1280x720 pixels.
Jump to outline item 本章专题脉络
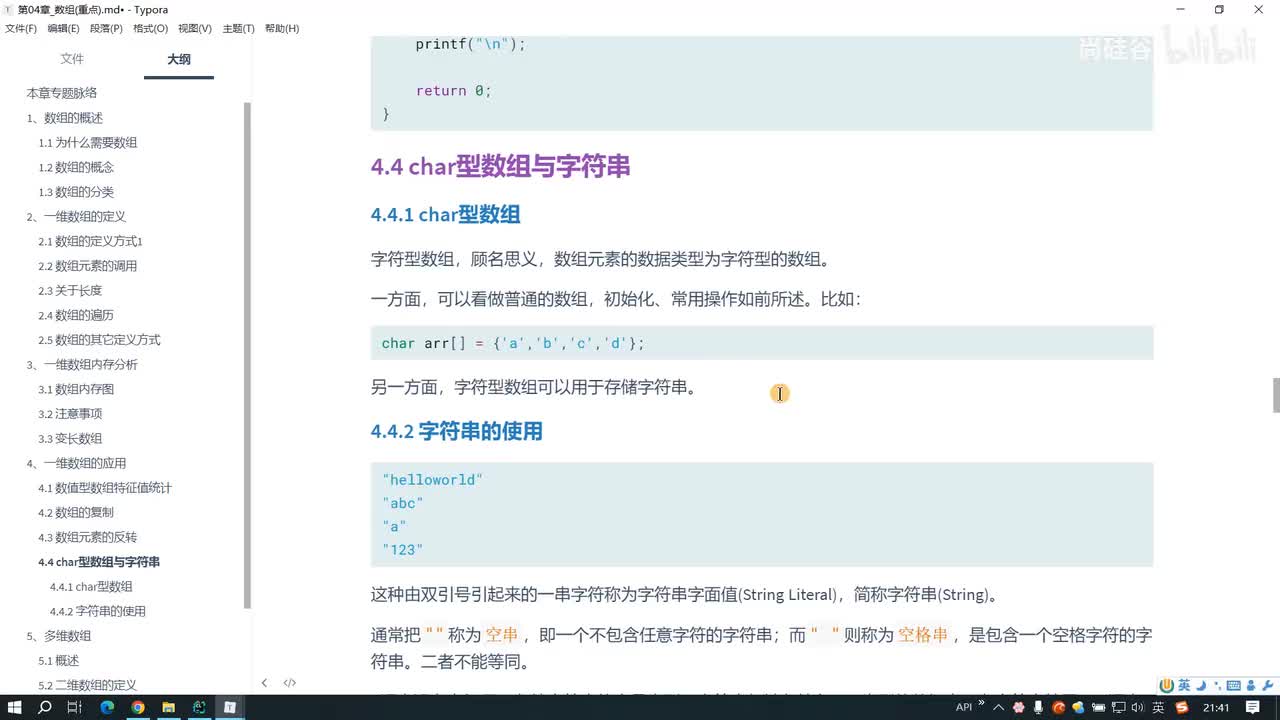62,93
